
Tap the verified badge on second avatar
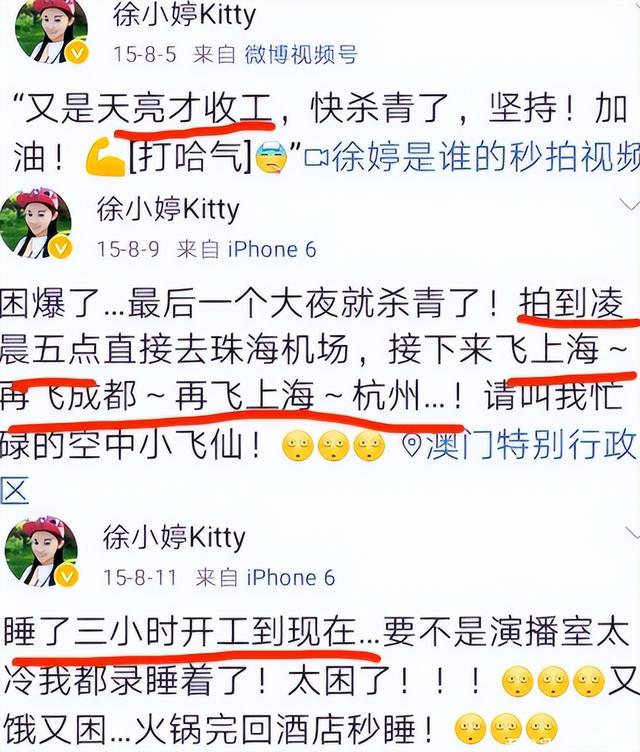click(x=61, y=248)
